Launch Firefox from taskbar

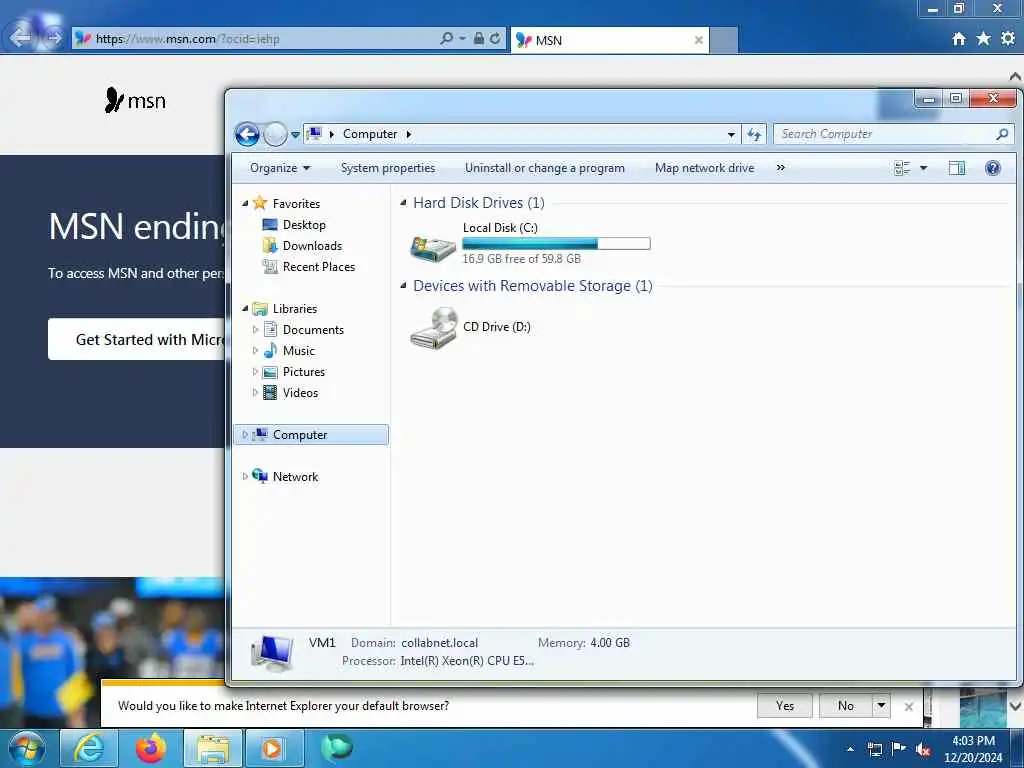(151, 748)
